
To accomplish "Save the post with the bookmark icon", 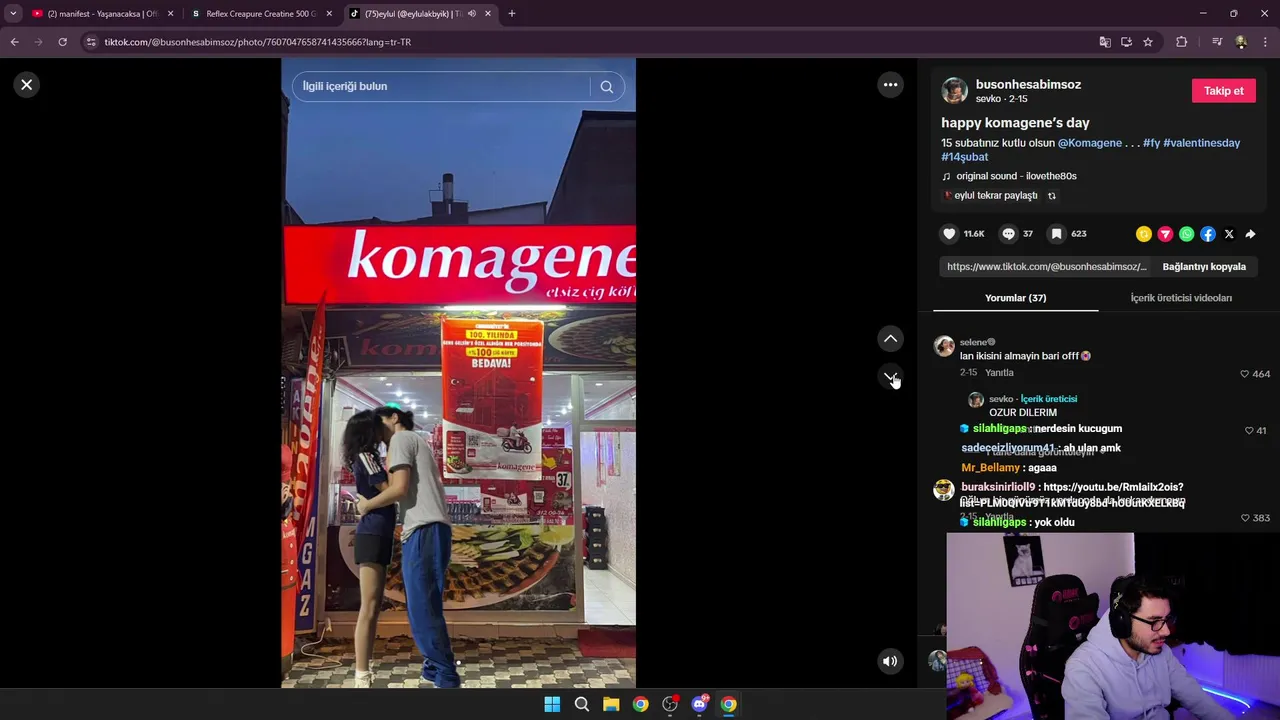I will pos(1056,234).
